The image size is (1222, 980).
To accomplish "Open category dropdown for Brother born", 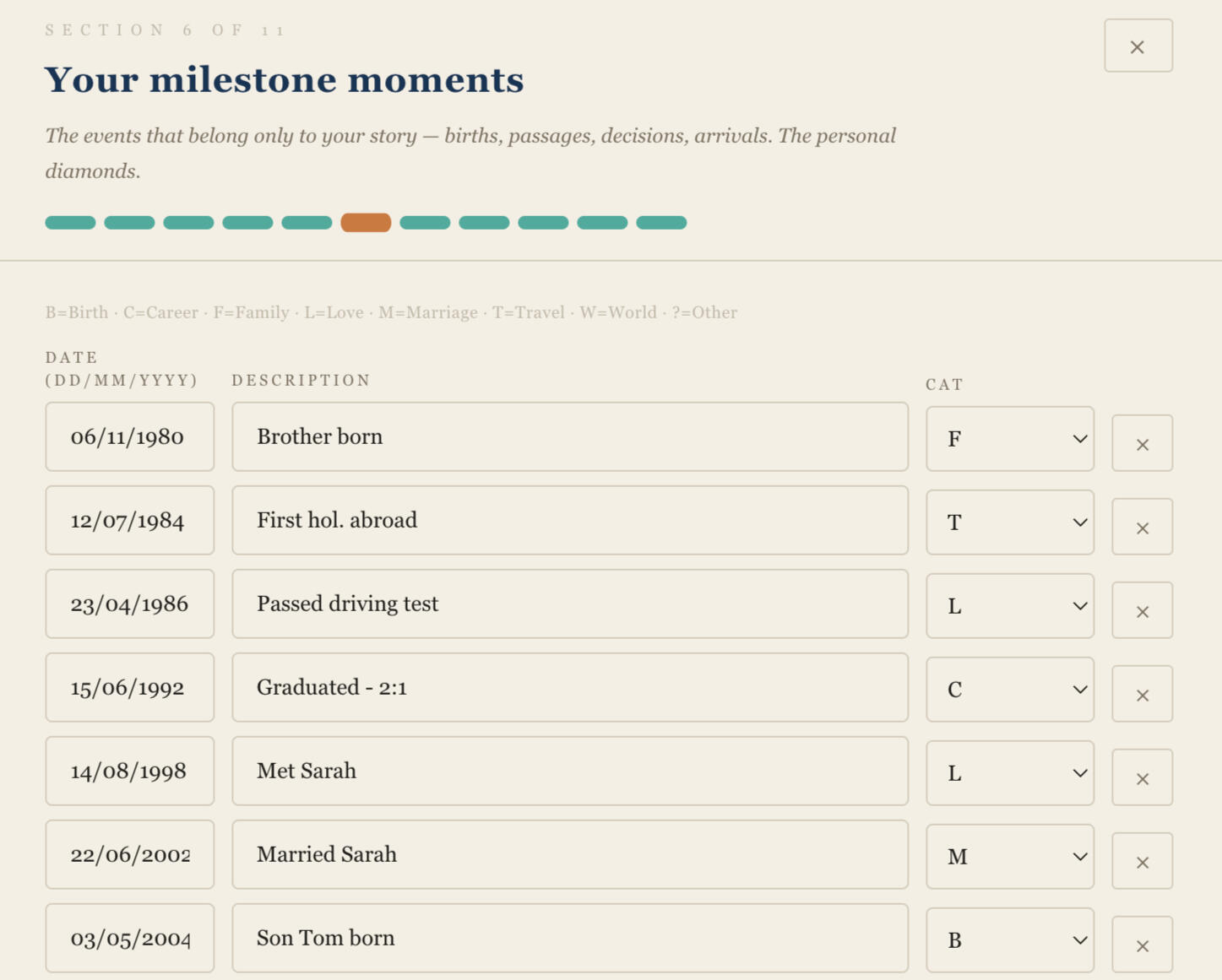I will tap(1009, 439).
